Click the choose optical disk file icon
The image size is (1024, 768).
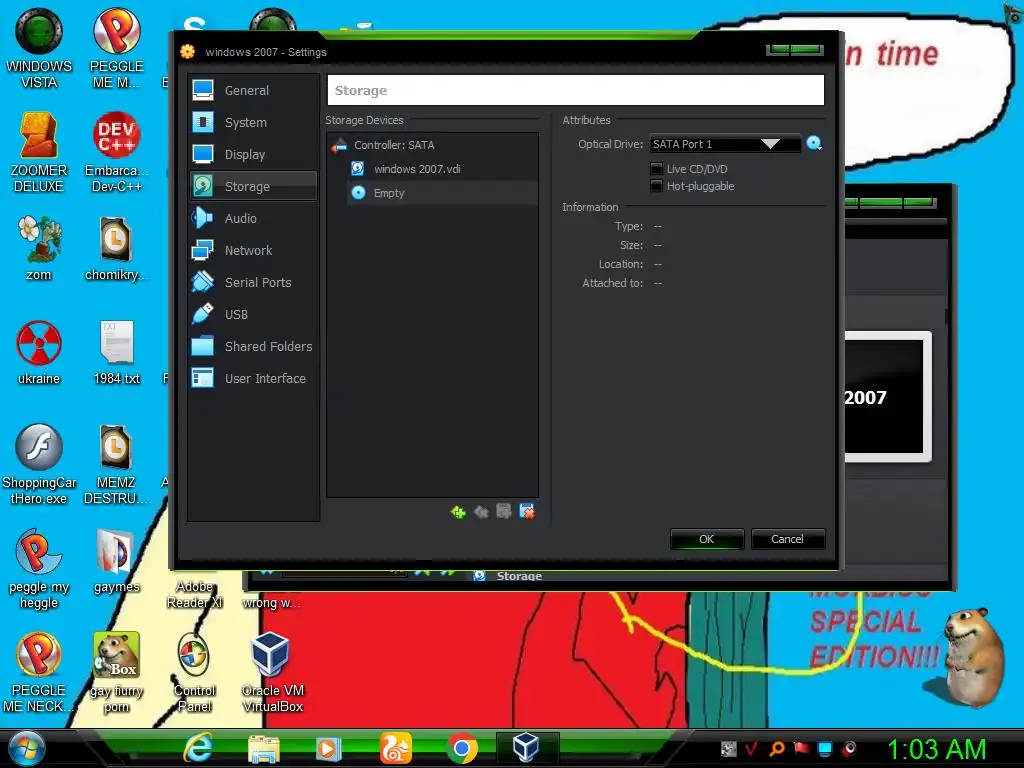[814, 143]
